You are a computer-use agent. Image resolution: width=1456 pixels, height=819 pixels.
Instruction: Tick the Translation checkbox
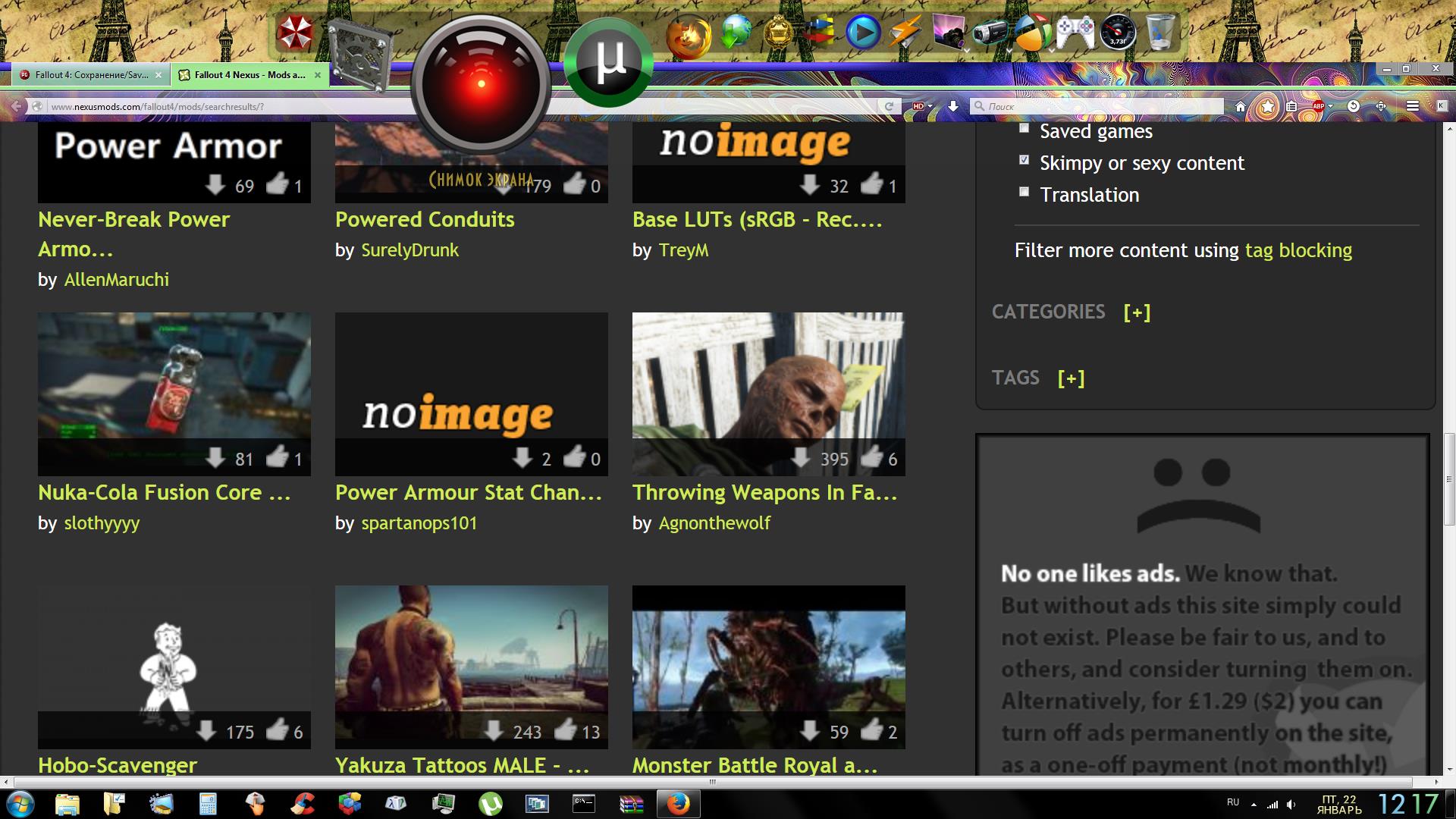click(1024, 192)
